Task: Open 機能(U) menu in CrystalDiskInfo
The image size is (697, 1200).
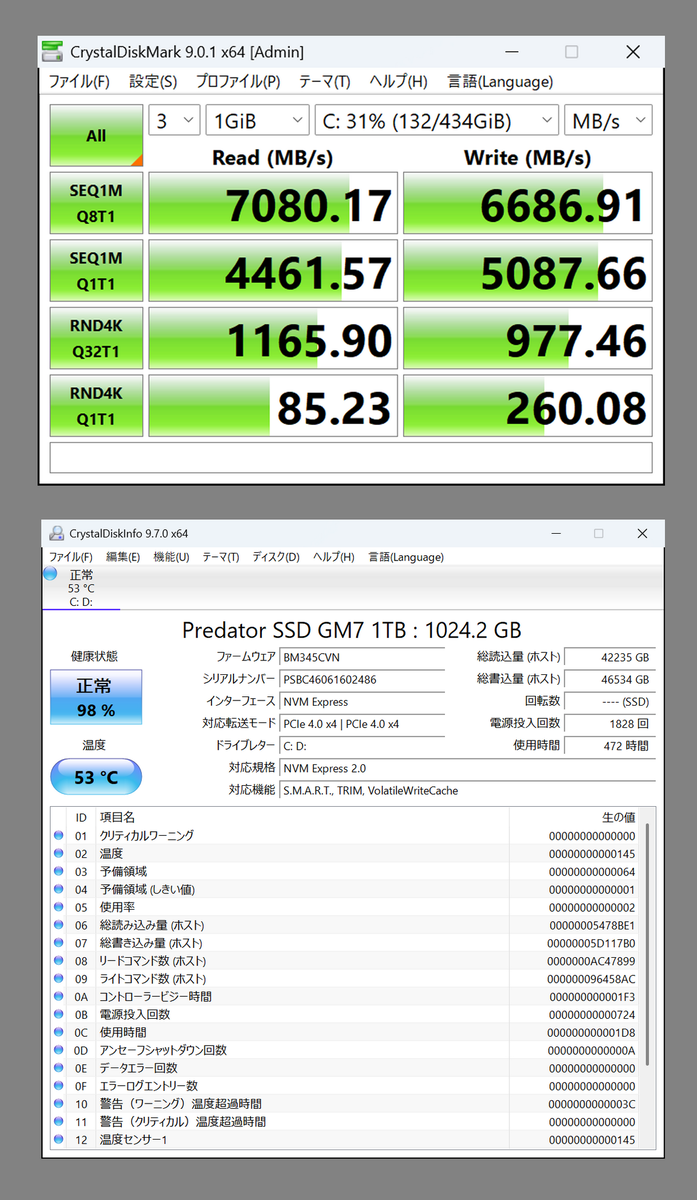Action: [171, 557]
